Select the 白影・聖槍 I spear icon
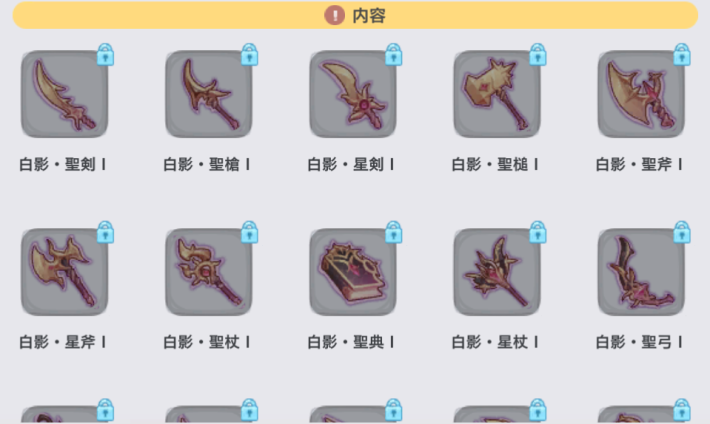Viewport: 710px width, 424px height. pyautogui.click(x=208, y=94)
